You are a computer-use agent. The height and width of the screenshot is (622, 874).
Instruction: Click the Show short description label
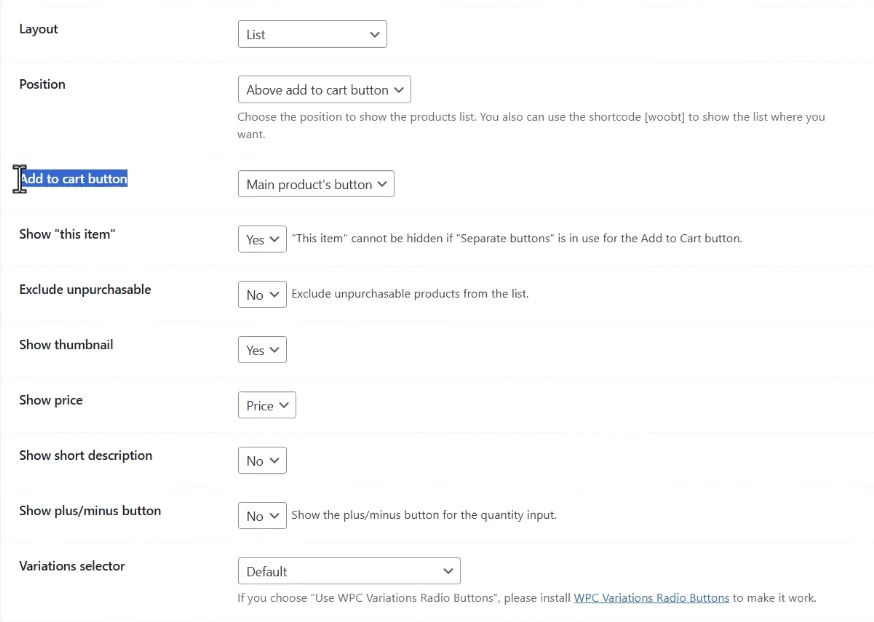coord(86,455)
